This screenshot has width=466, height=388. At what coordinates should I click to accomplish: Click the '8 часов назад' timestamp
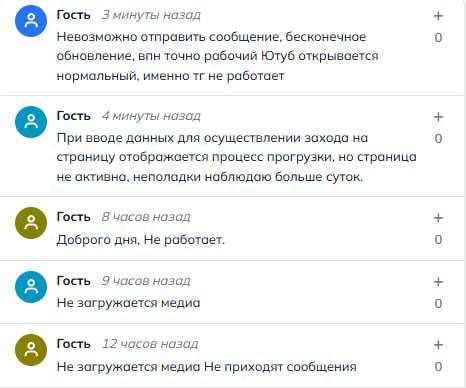tap(146, 217)
